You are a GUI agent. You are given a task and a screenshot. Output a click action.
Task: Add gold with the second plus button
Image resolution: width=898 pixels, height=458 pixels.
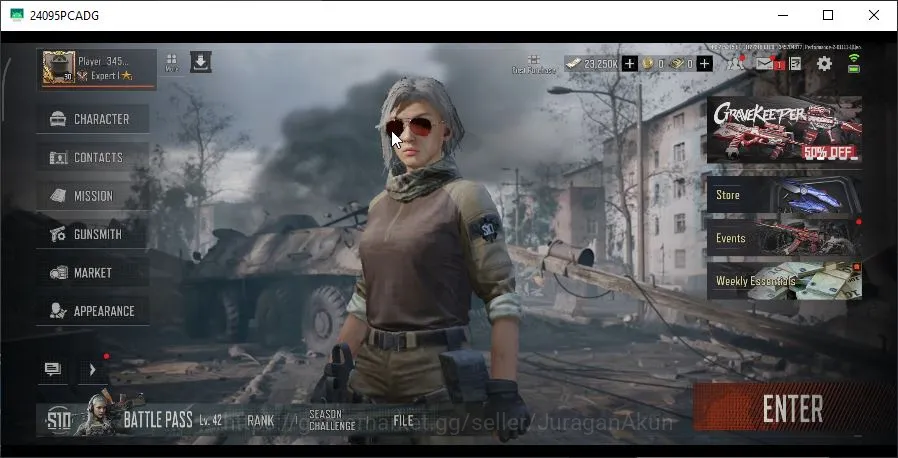coord(705,64)
